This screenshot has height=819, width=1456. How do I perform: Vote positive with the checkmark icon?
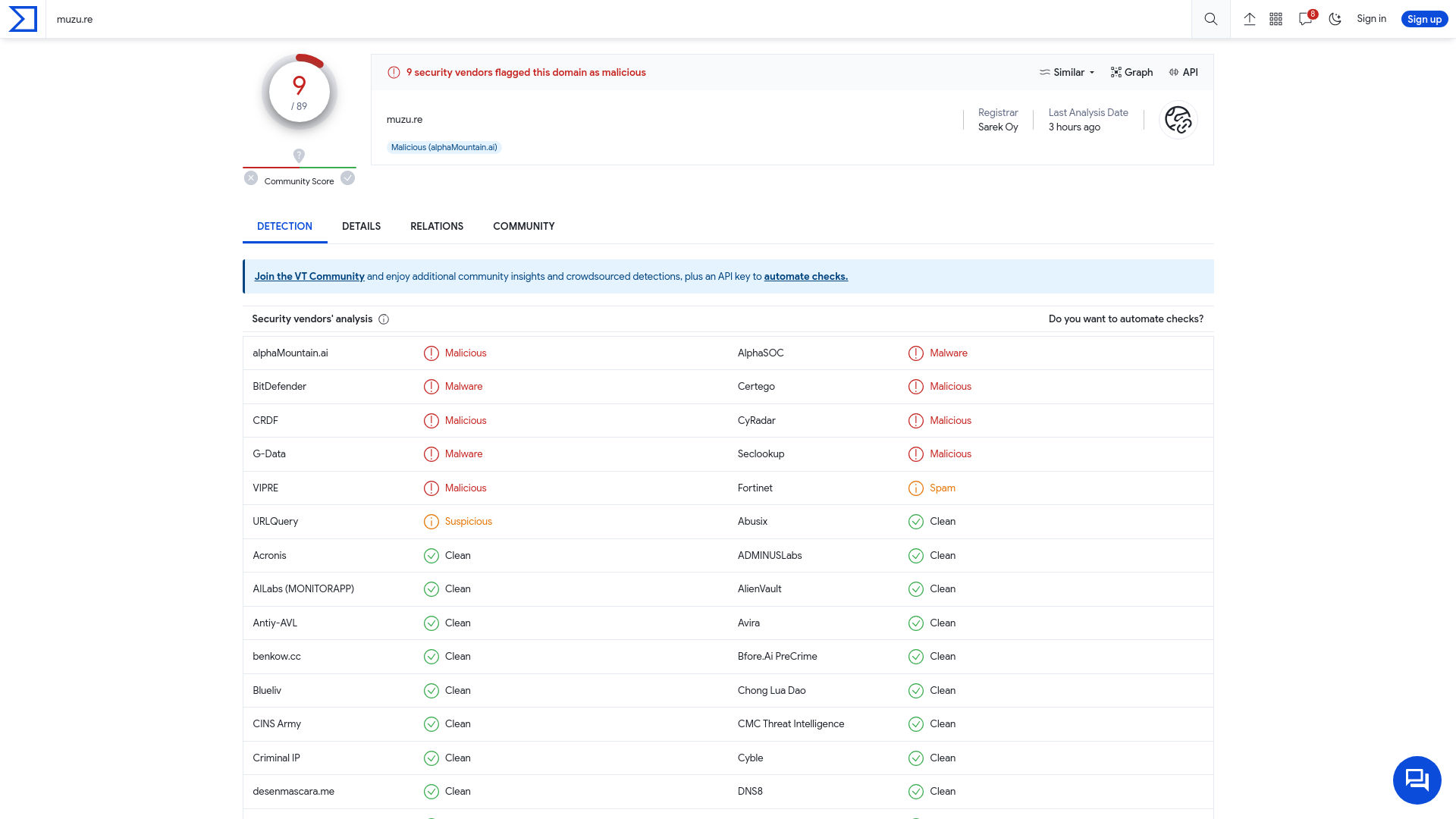point(347,178)
